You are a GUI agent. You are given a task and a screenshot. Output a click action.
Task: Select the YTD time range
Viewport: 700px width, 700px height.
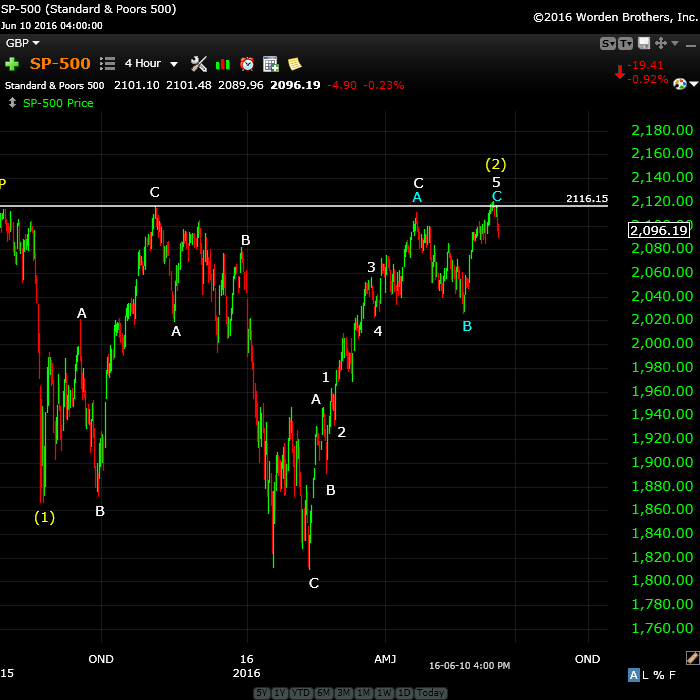click(300, 693)
